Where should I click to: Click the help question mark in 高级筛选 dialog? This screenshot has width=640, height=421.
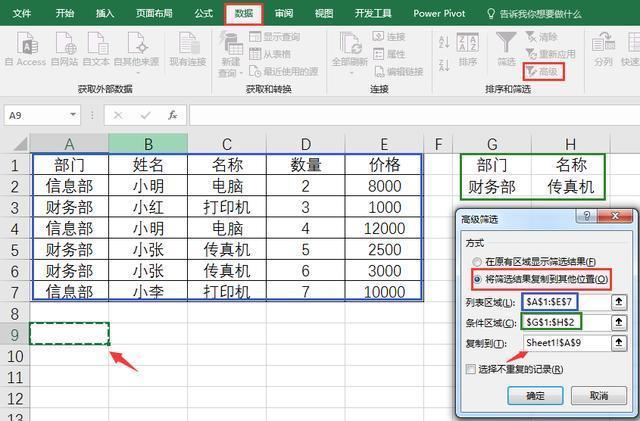click(587, 216)
